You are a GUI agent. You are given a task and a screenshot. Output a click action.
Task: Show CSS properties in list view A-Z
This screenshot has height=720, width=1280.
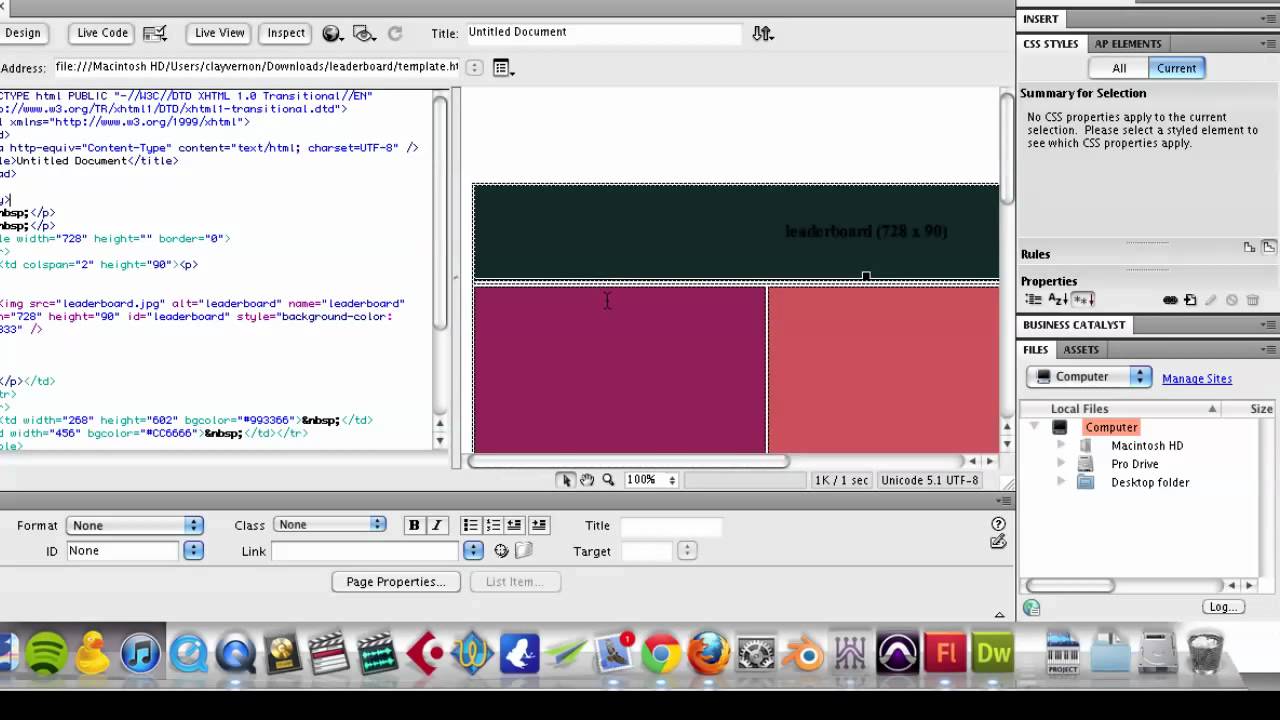tap(1058, 300)
